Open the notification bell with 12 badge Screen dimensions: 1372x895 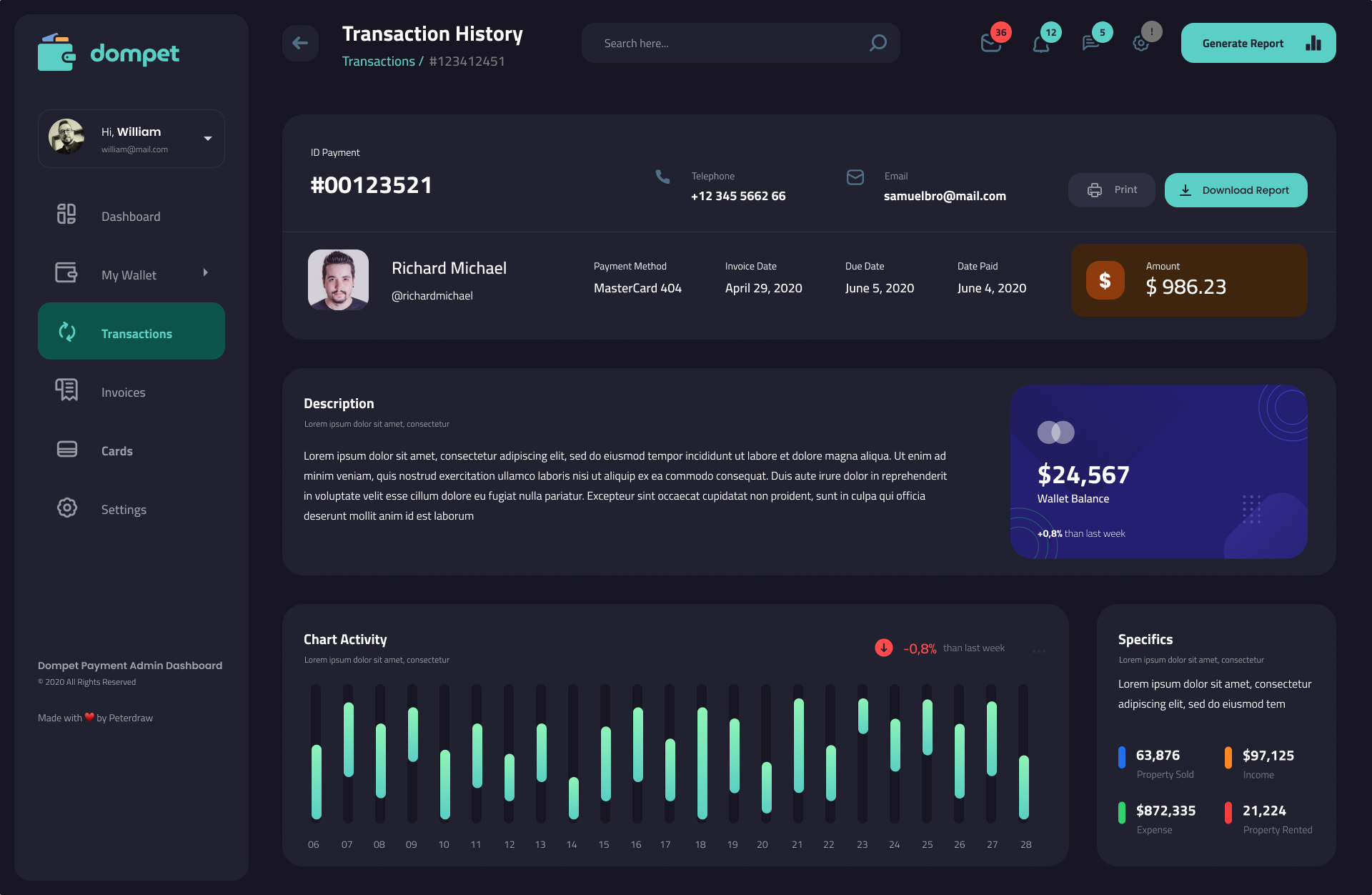click(x=1041, y=43)
